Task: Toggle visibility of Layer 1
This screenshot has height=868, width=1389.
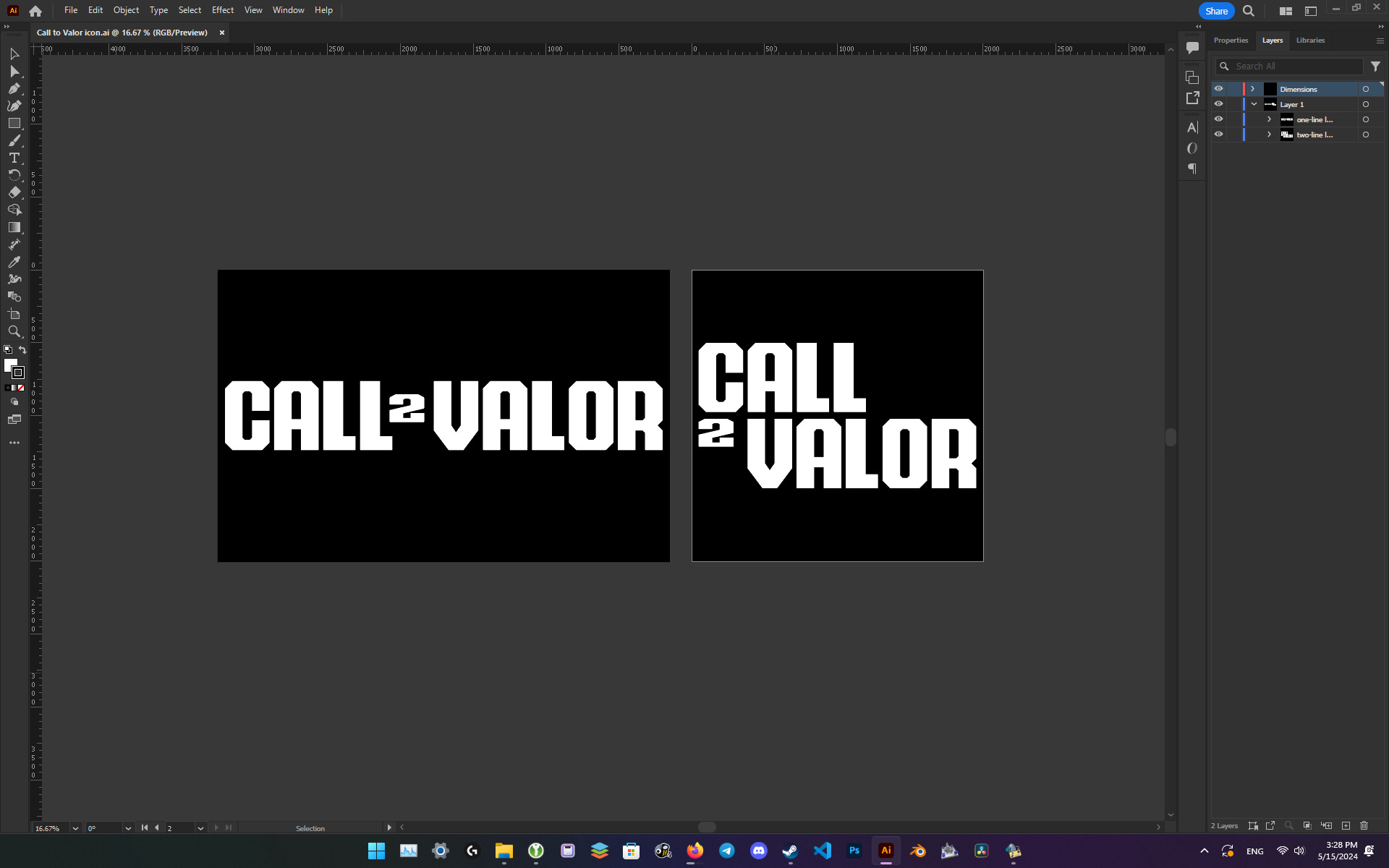Action: coord(1218,104)
